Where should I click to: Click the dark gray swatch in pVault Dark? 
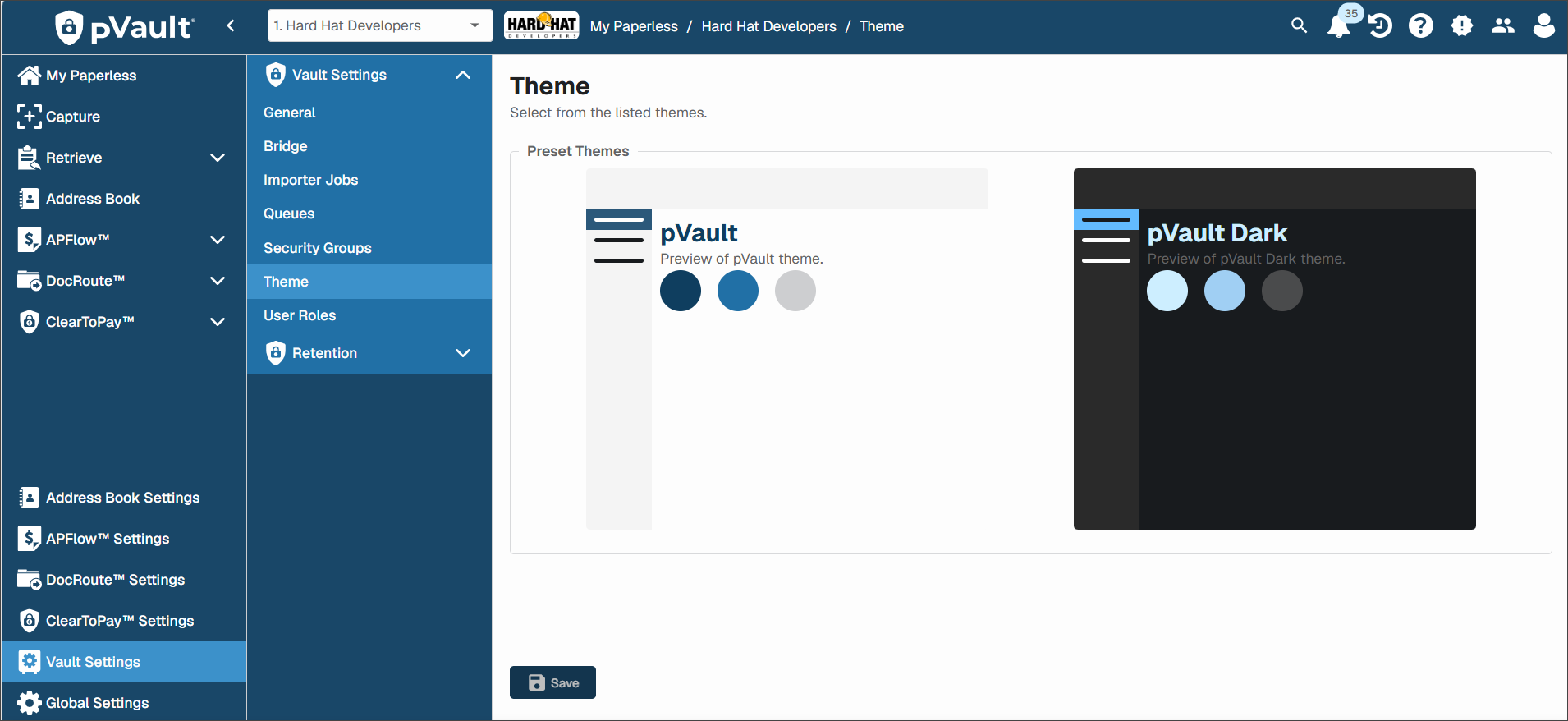coord(1282,291)
